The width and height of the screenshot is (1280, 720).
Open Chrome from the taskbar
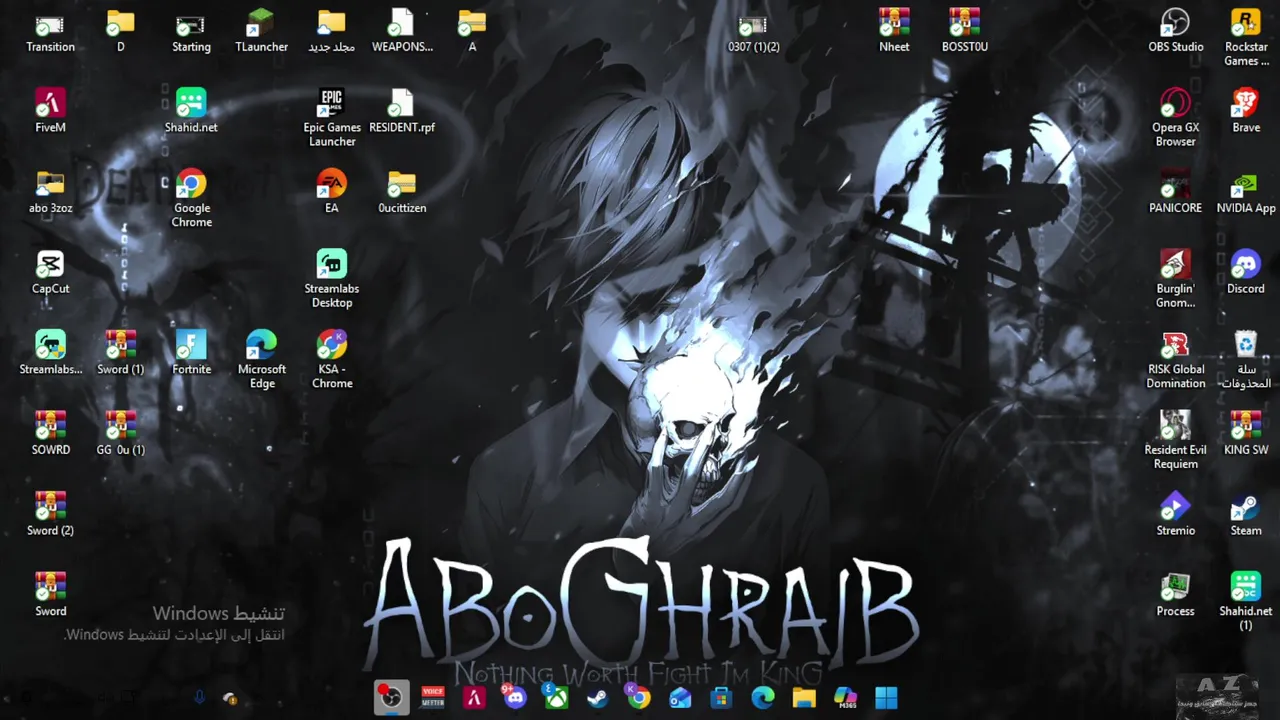click(638, 697)
